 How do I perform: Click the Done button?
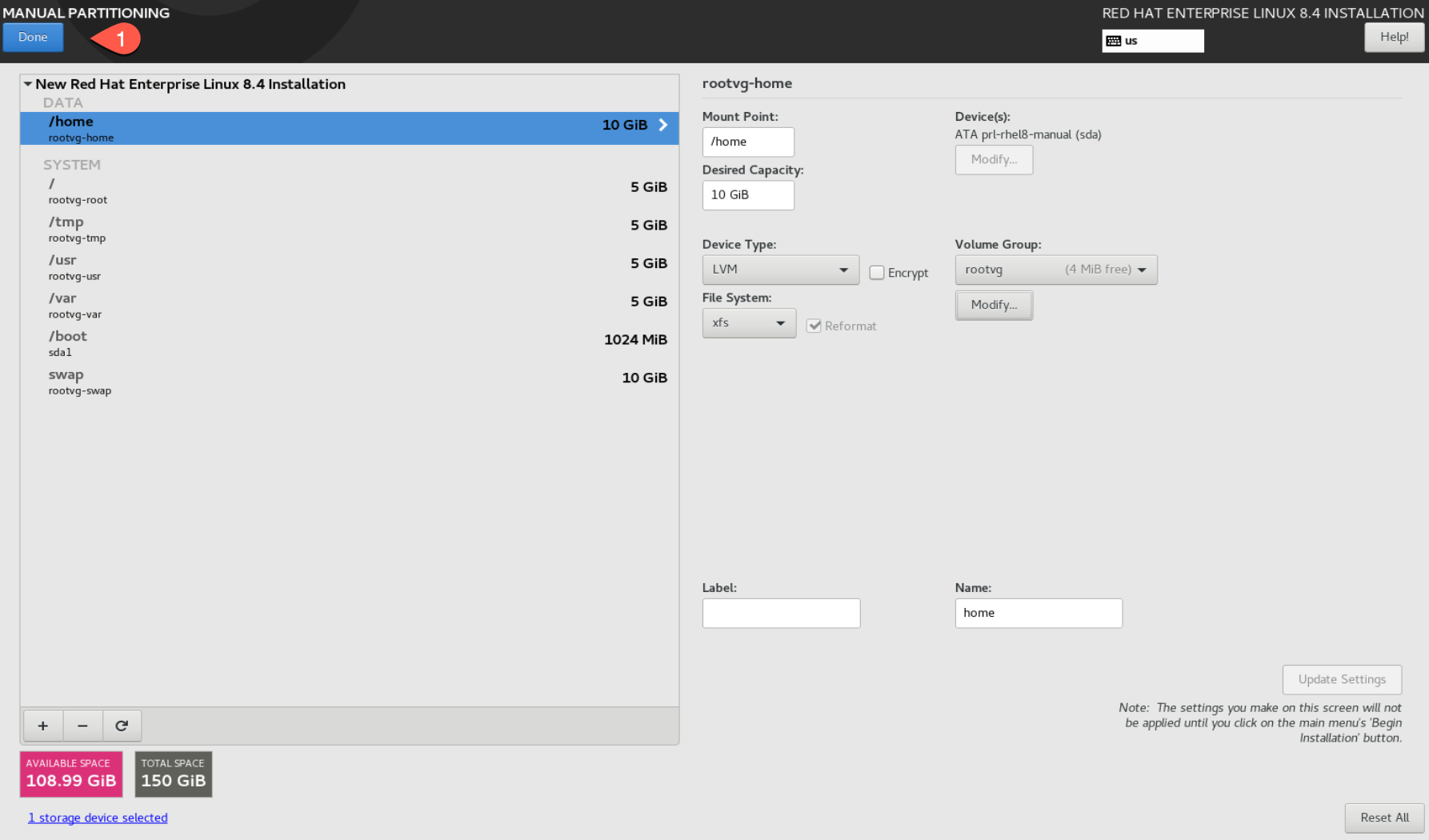point(33,37)
